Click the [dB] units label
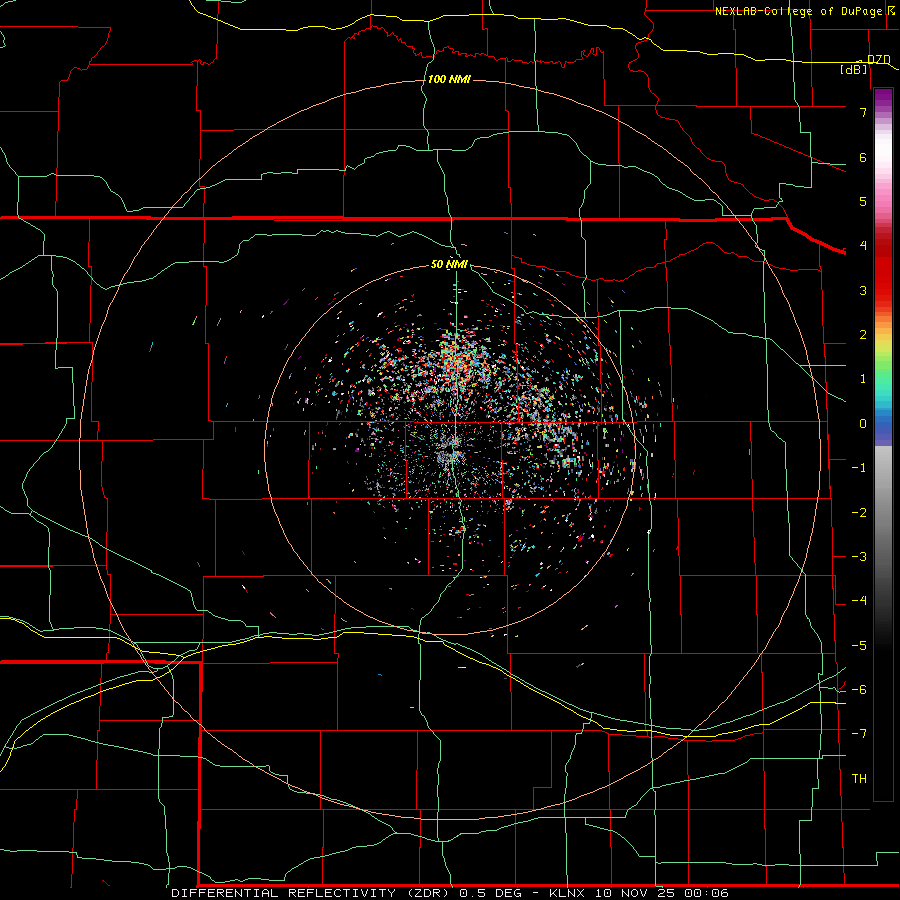Screen dimensions: 900x900 (x=854, y=69)
